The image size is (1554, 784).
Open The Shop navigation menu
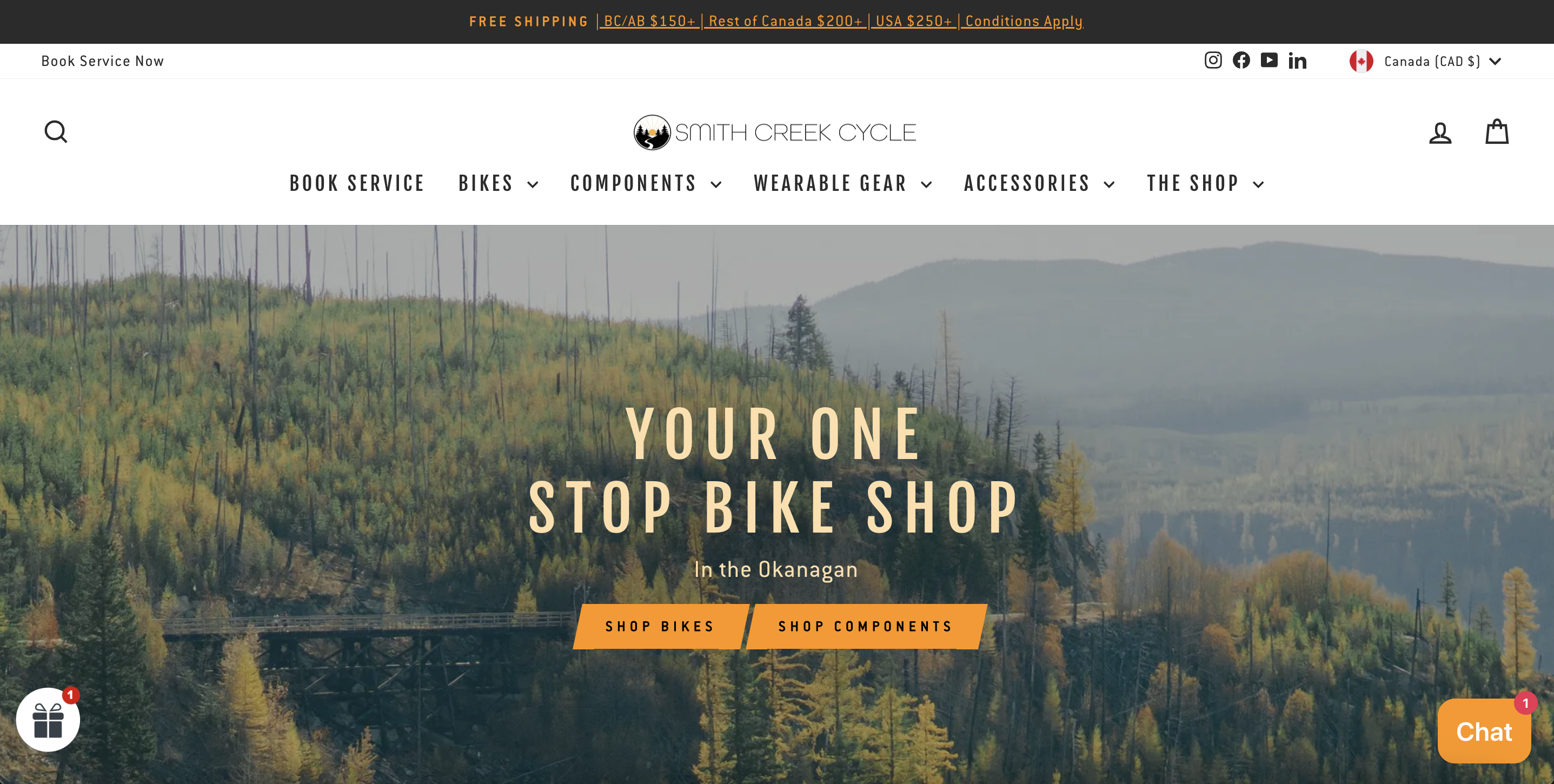1205,183
